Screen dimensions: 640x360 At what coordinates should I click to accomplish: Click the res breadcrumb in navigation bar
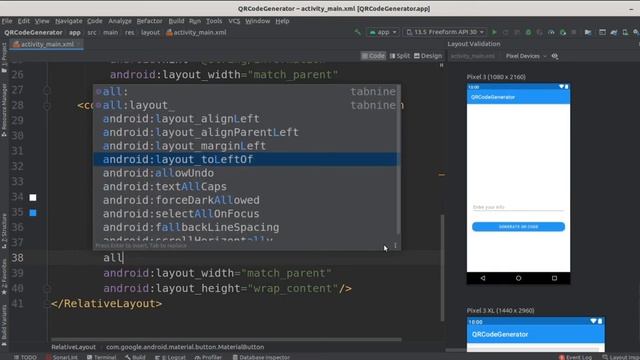[x=129, y=32]
